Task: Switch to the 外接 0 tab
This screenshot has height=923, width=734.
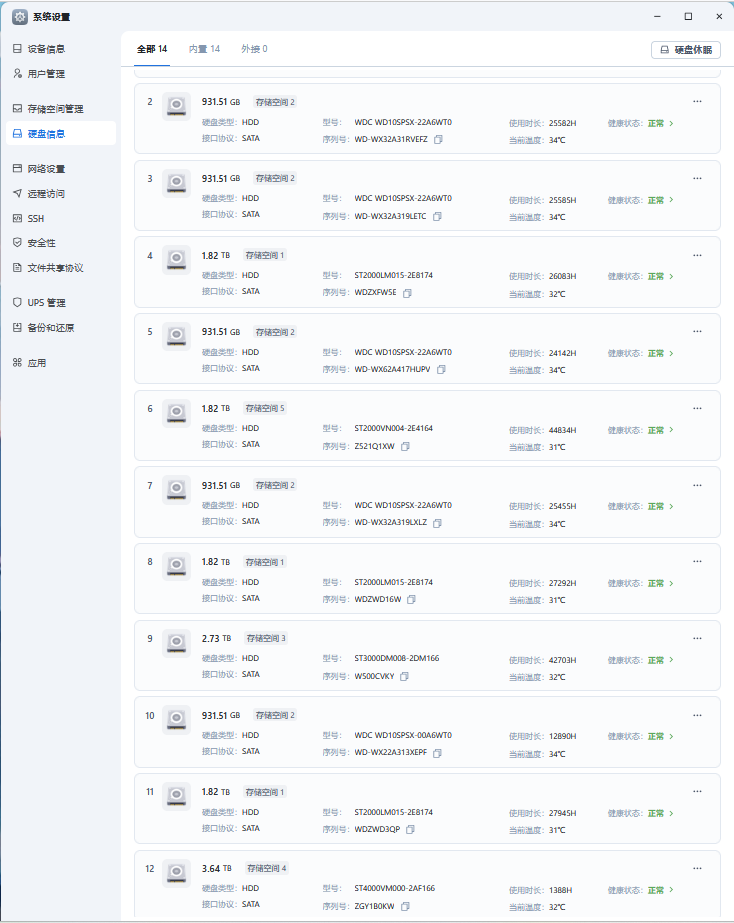Action: (254, 49)
